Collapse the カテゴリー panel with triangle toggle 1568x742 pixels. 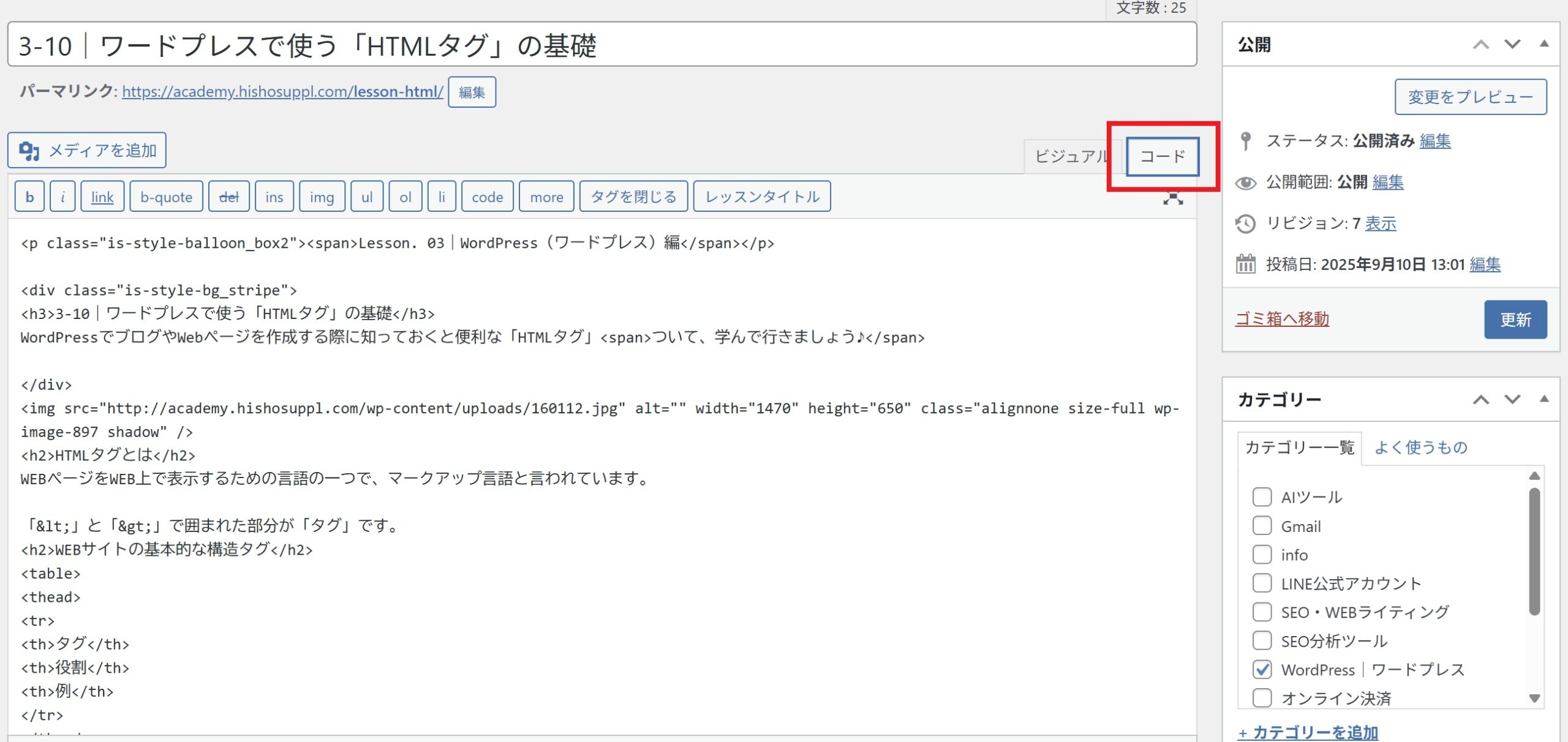pos(1544,399)
